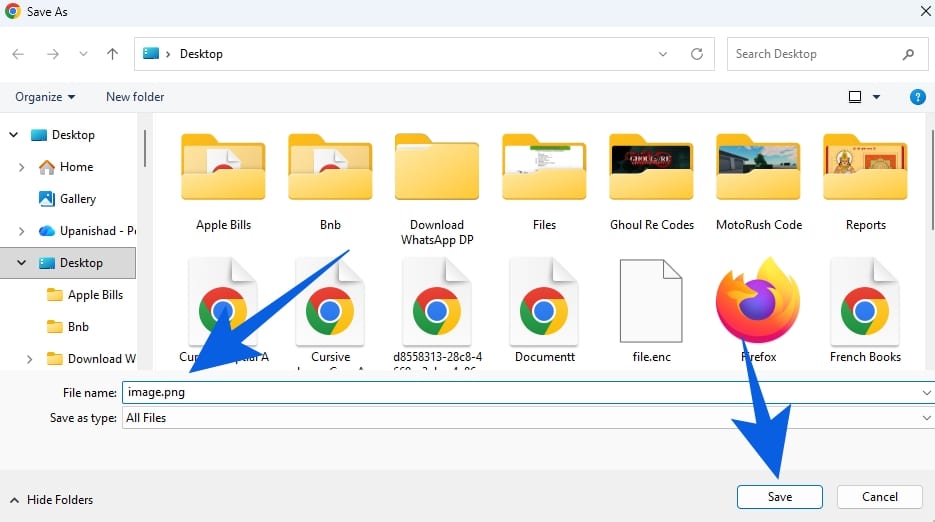Select the MotoRush Code folder
935x522 pixels.
click(x=758, y=183)
